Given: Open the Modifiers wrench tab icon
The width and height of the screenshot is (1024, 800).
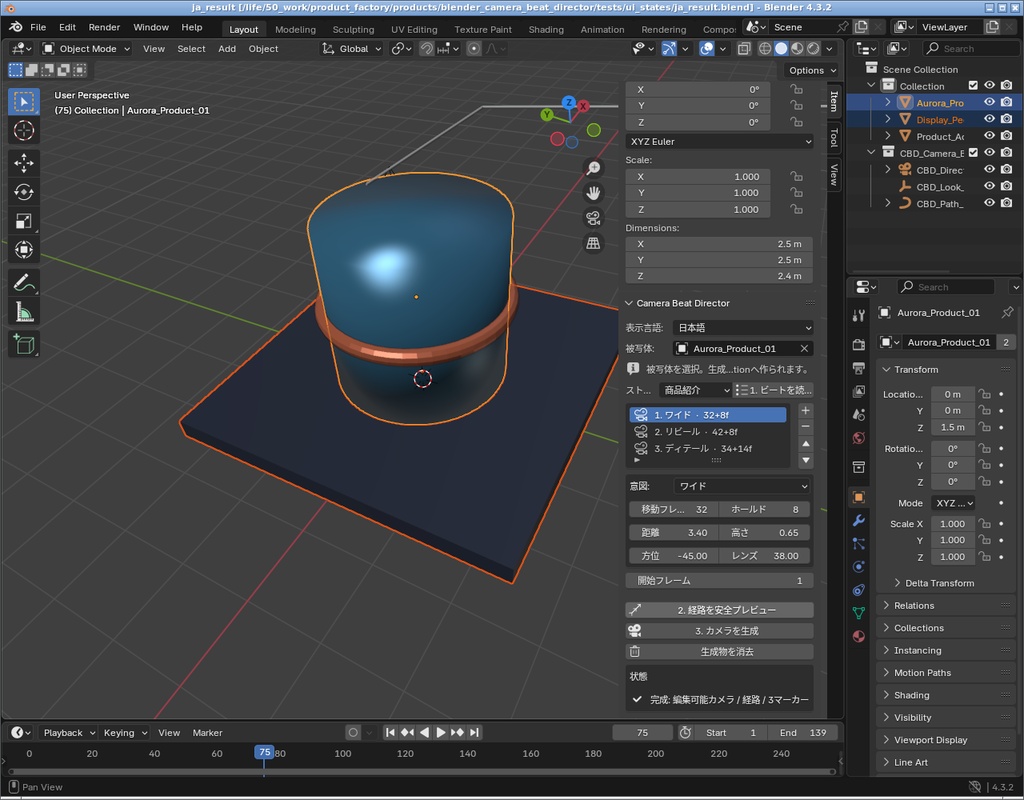Looking at the screenshot, I should coord(859,520).
